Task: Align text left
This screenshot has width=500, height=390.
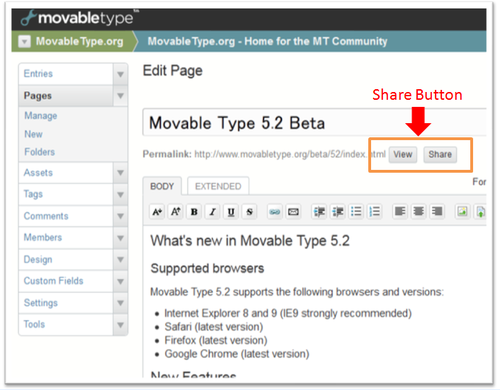Action: tap(400, 212)
